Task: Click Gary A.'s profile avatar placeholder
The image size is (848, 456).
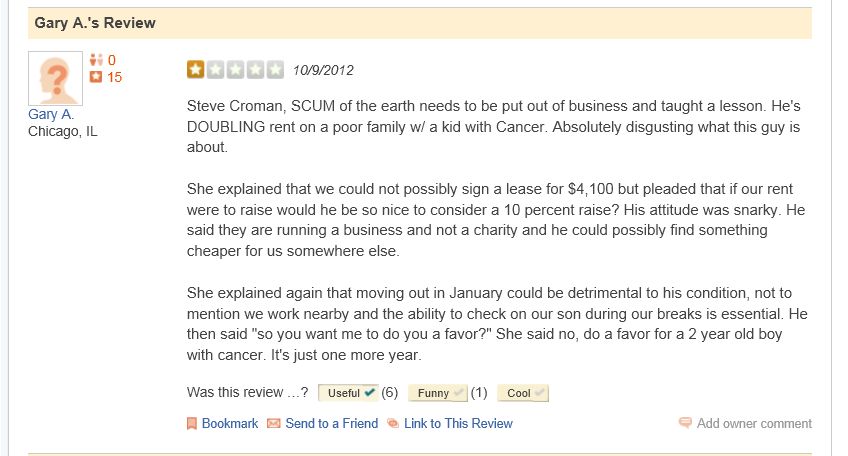Action: (x=55, y=78)
